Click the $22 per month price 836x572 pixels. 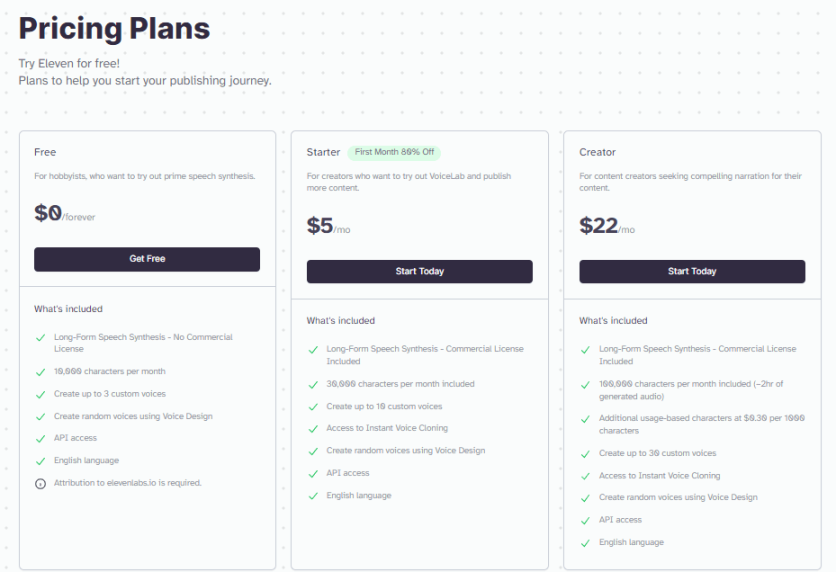point(606,227)
